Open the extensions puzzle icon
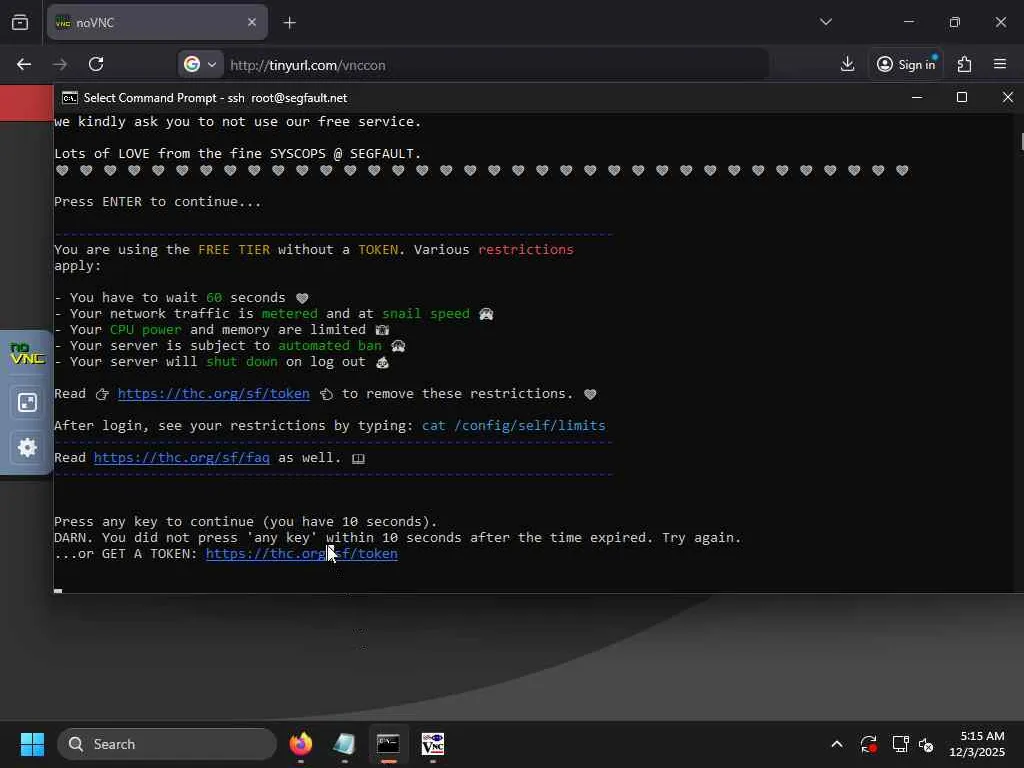The image size is (1024, 768). pyautogui.click(x=965, y=64)
